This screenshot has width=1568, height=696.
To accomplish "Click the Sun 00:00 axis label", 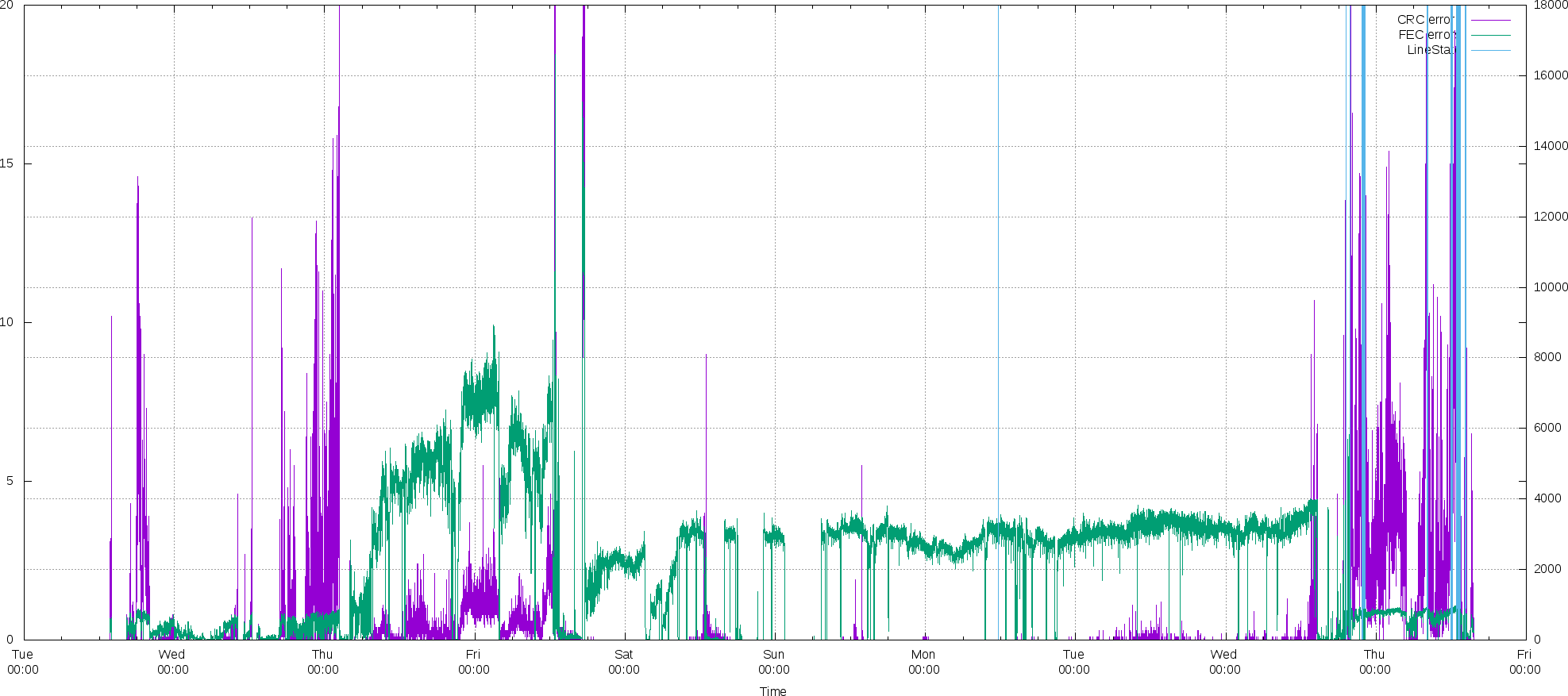I will [x=774, y=662].
